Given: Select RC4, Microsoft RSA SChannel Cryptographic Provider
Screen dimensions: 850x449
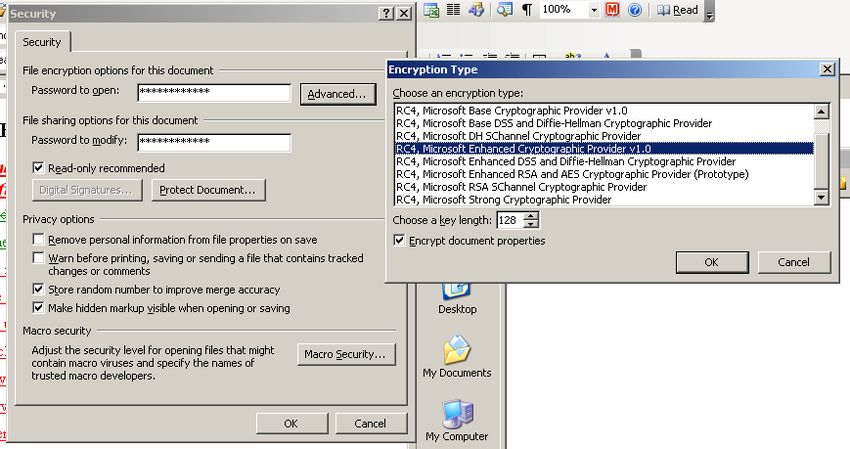Looking at the screenshot, I should (604, 187).
